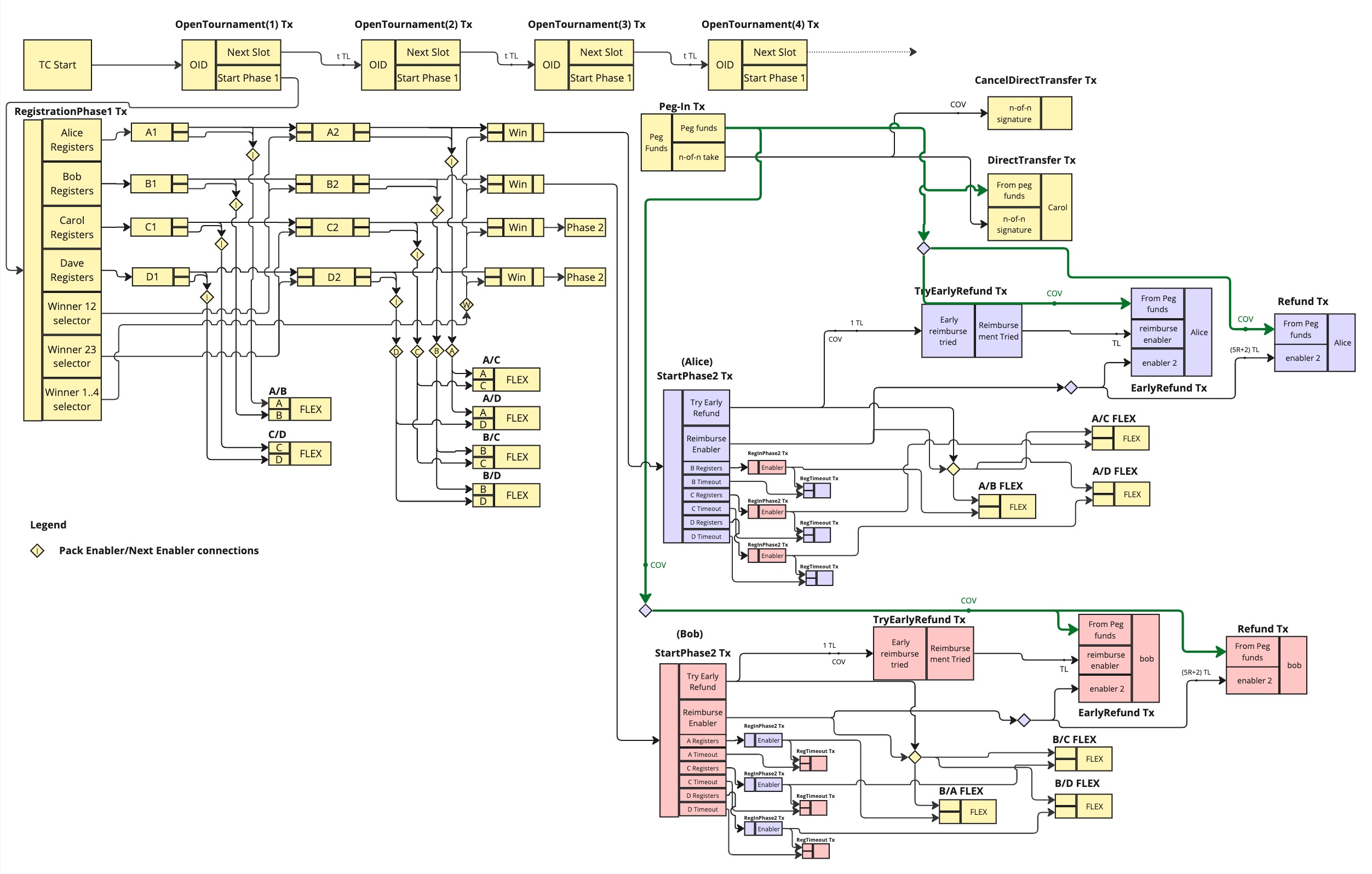Viewport: 1372px width, 874px height.
Task: Click the first Phase 2 box
Action: click(x=584, y=227)
